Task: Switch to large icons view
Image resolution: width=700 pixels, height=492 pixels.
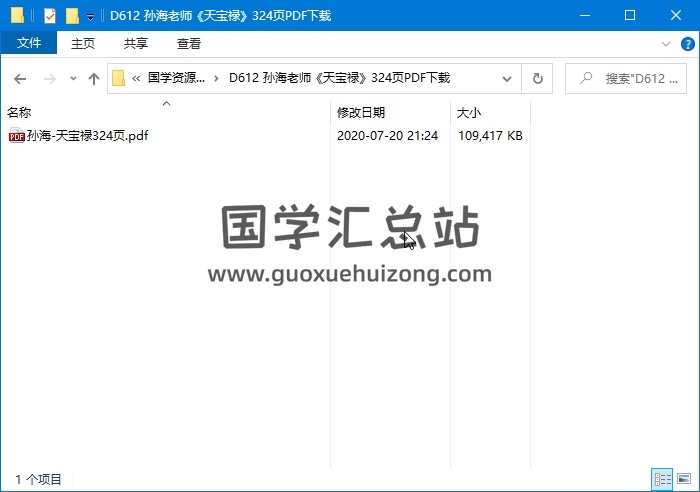Action: point(683,479)
